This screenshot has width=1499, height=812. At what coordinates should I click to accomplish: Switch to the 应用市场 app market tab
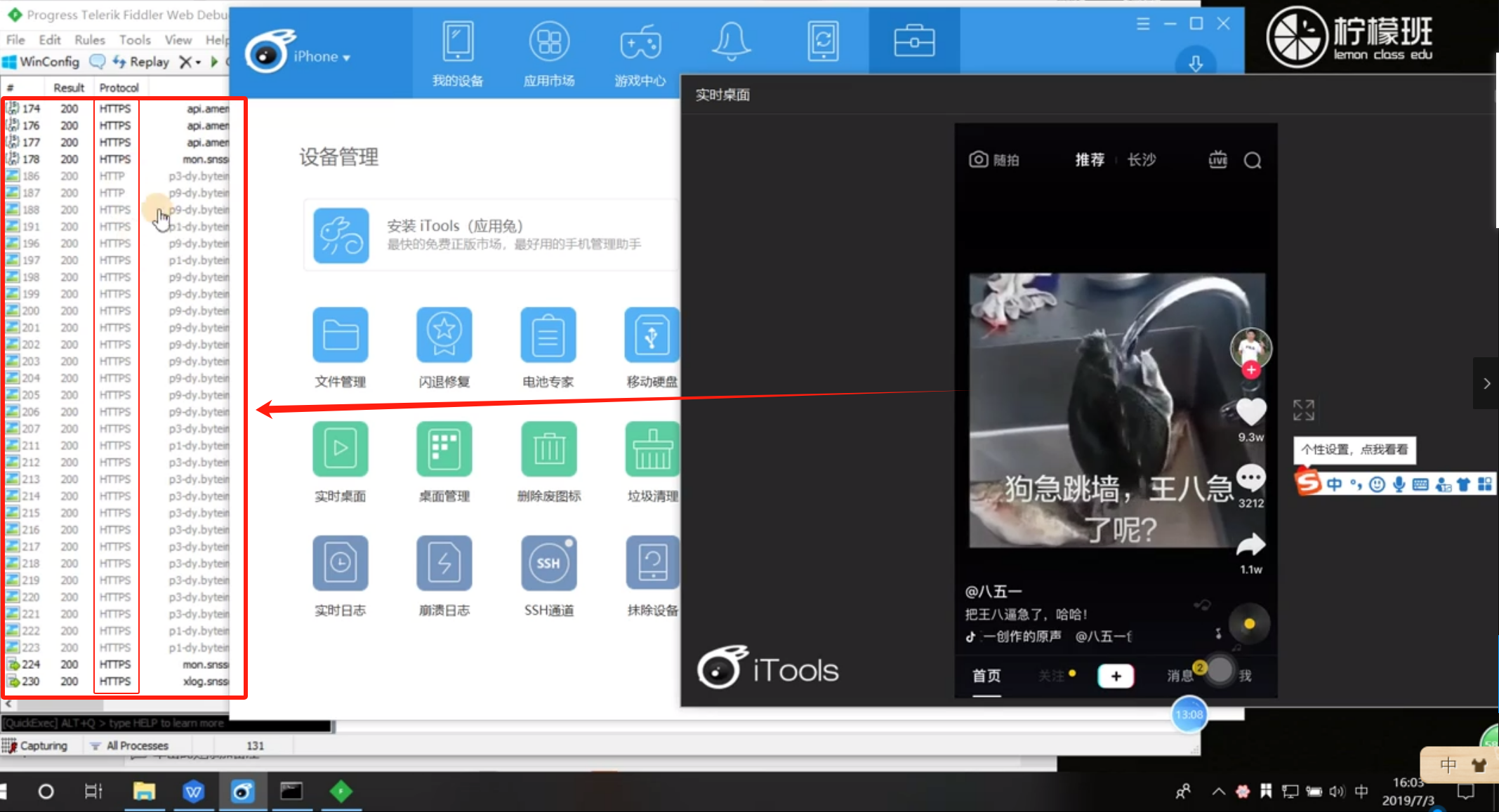pos(548,53)
